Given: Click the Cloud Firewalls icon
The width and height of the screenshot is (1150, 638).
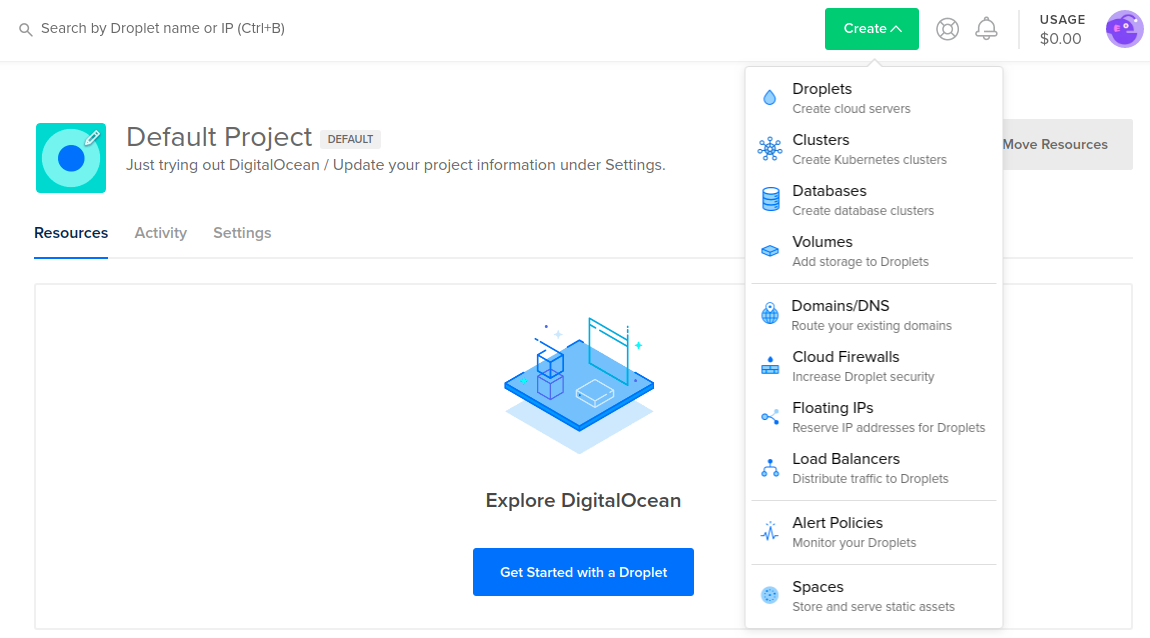Looking at the screenshot, I should (769, 364).
